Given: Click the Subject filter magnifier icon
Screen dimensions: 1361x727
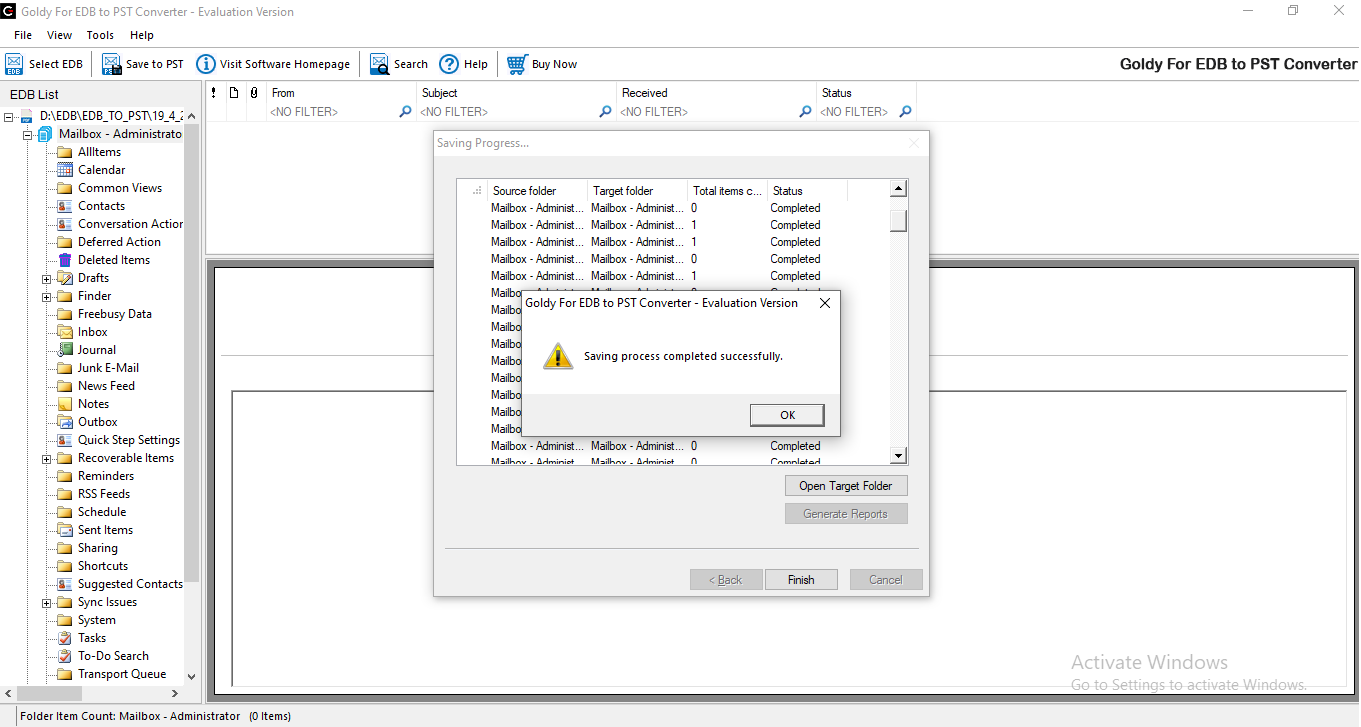Looking at the screenshot, I should (605, 112).
